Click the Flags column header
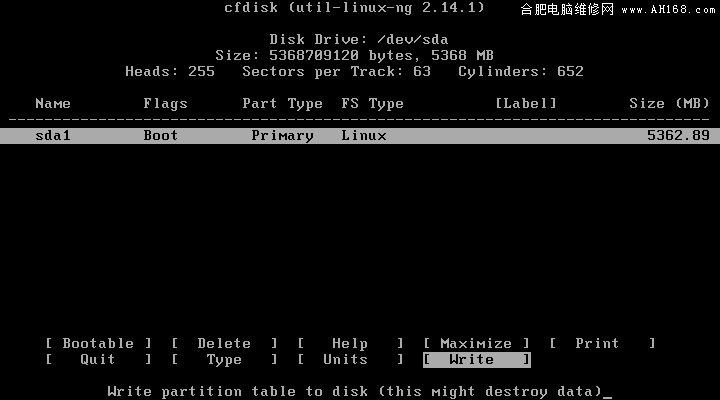 click(x=165, y=104)
